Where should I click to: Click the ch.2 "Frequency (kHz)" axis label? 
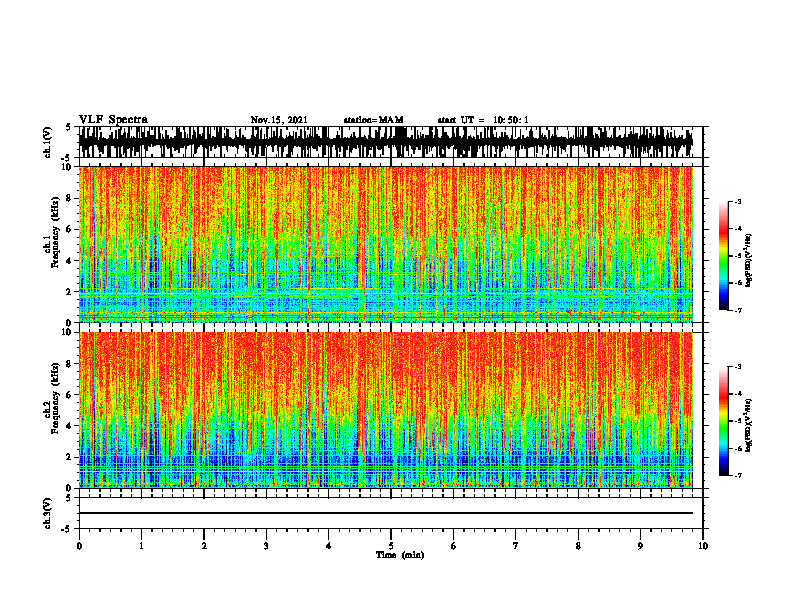(x=55, y=398)
